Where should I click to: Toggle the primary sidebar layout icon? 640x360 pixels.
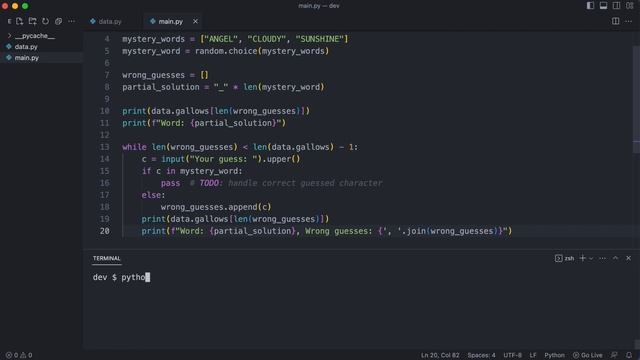pyautogui.click(x=590, y=6)
